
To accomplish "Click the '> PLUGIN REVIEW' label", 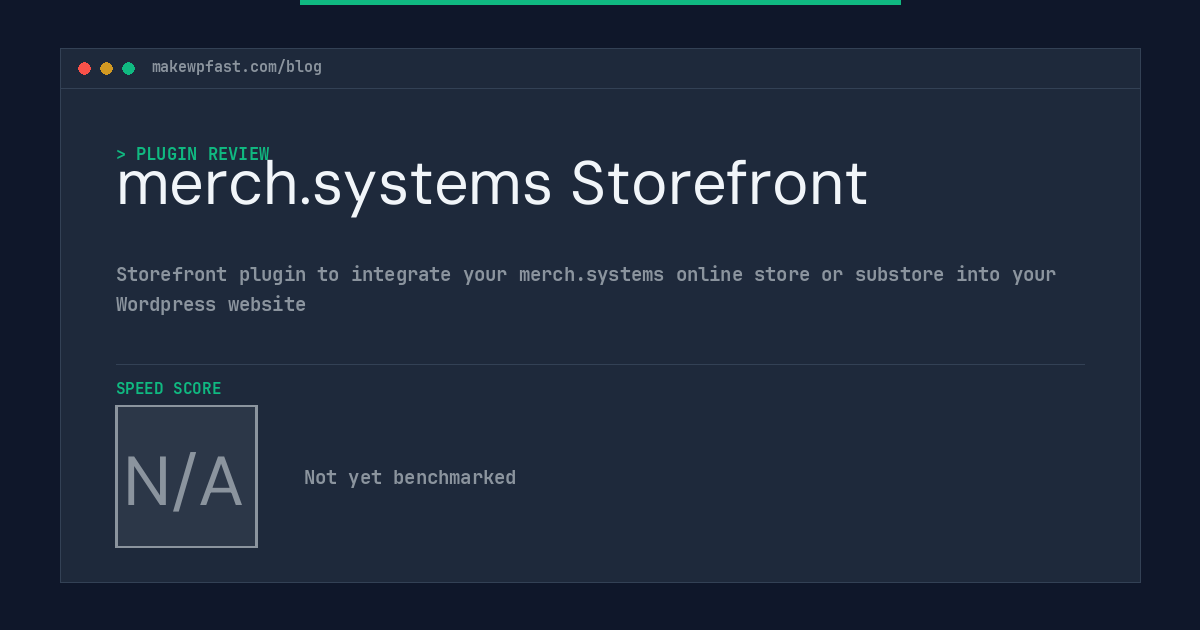I will [x=193, y=154].
